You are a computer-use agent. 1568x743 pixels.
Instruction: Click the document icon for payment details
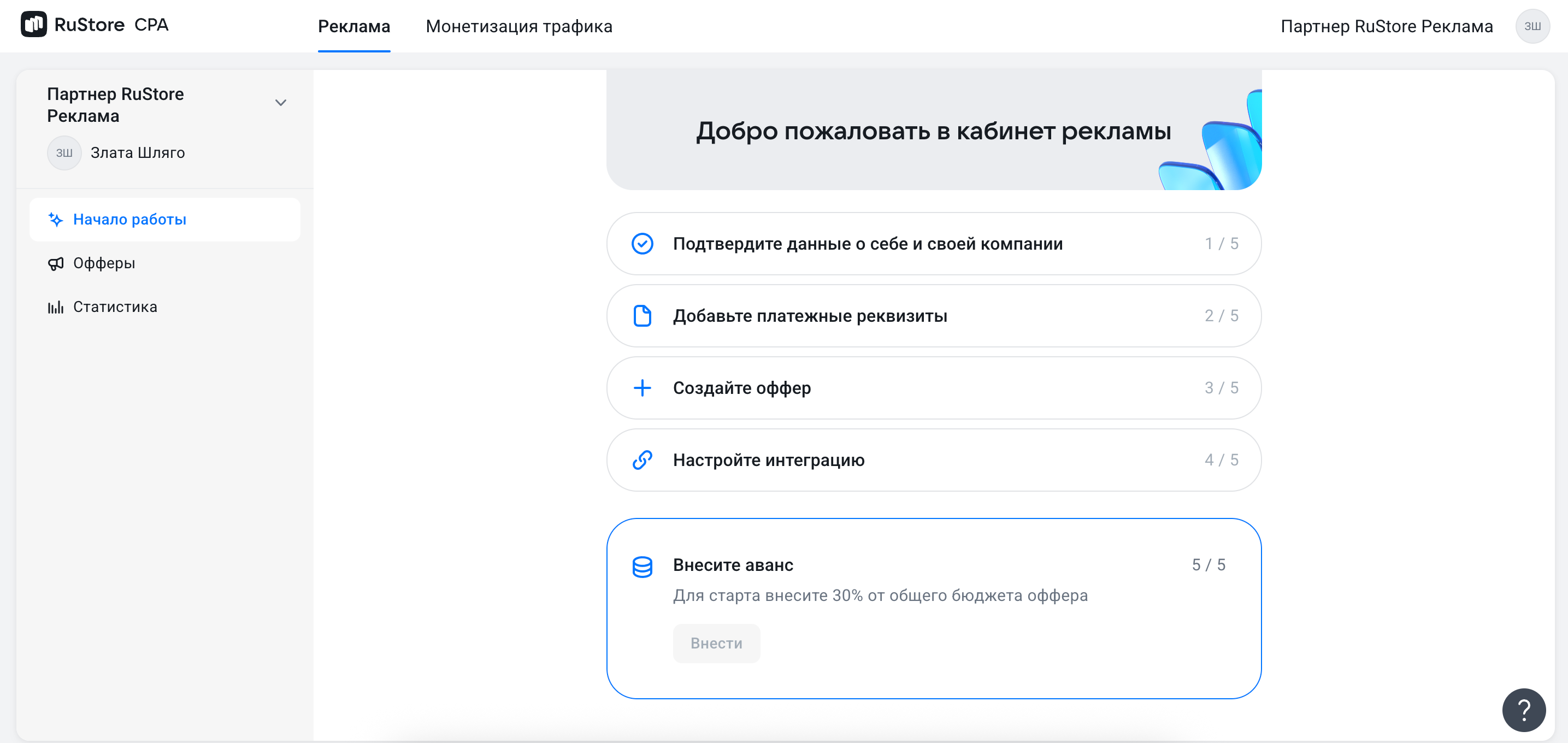642,316
